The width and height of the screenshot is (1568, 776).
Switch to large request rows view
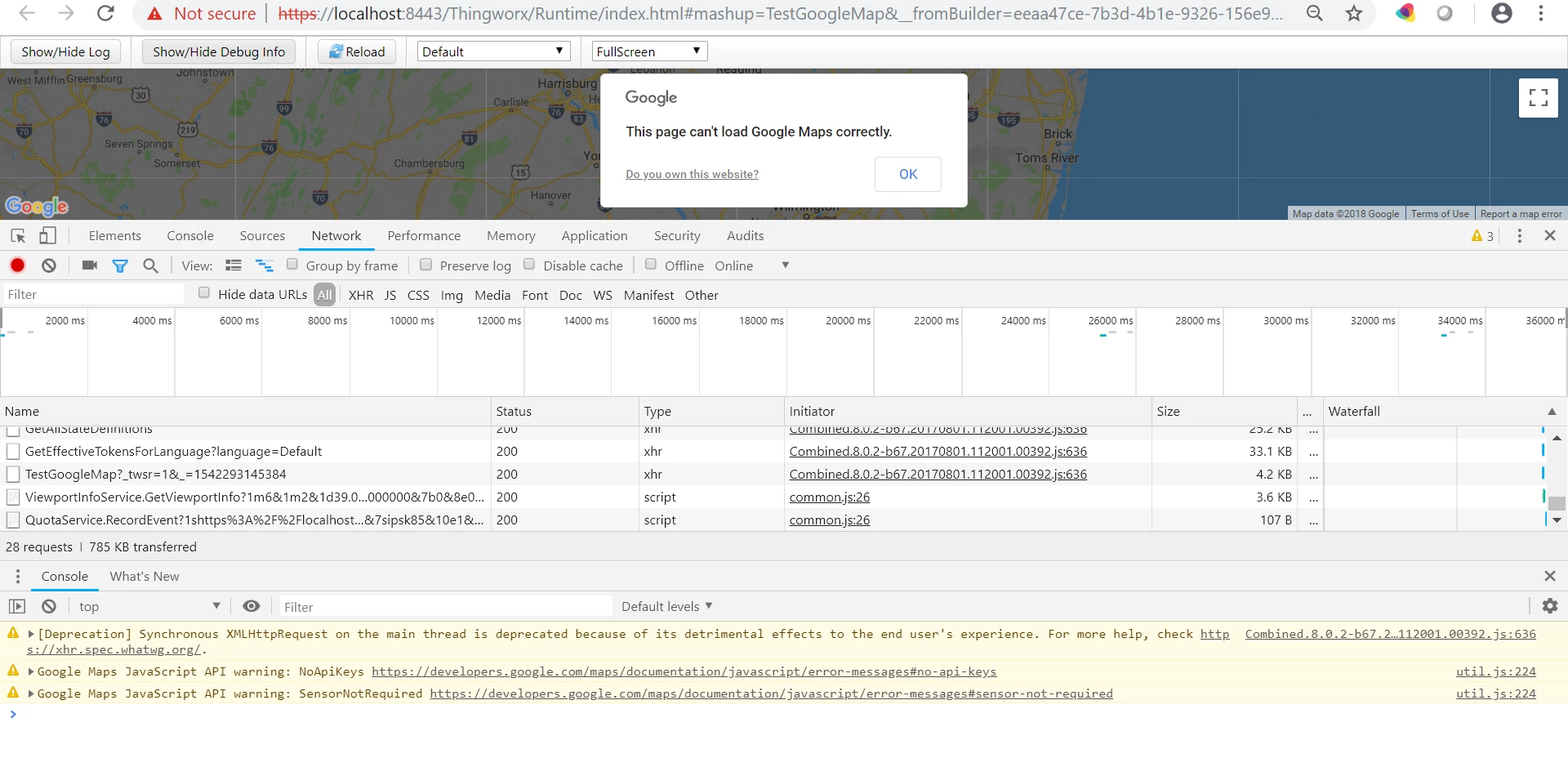[234, 265]
